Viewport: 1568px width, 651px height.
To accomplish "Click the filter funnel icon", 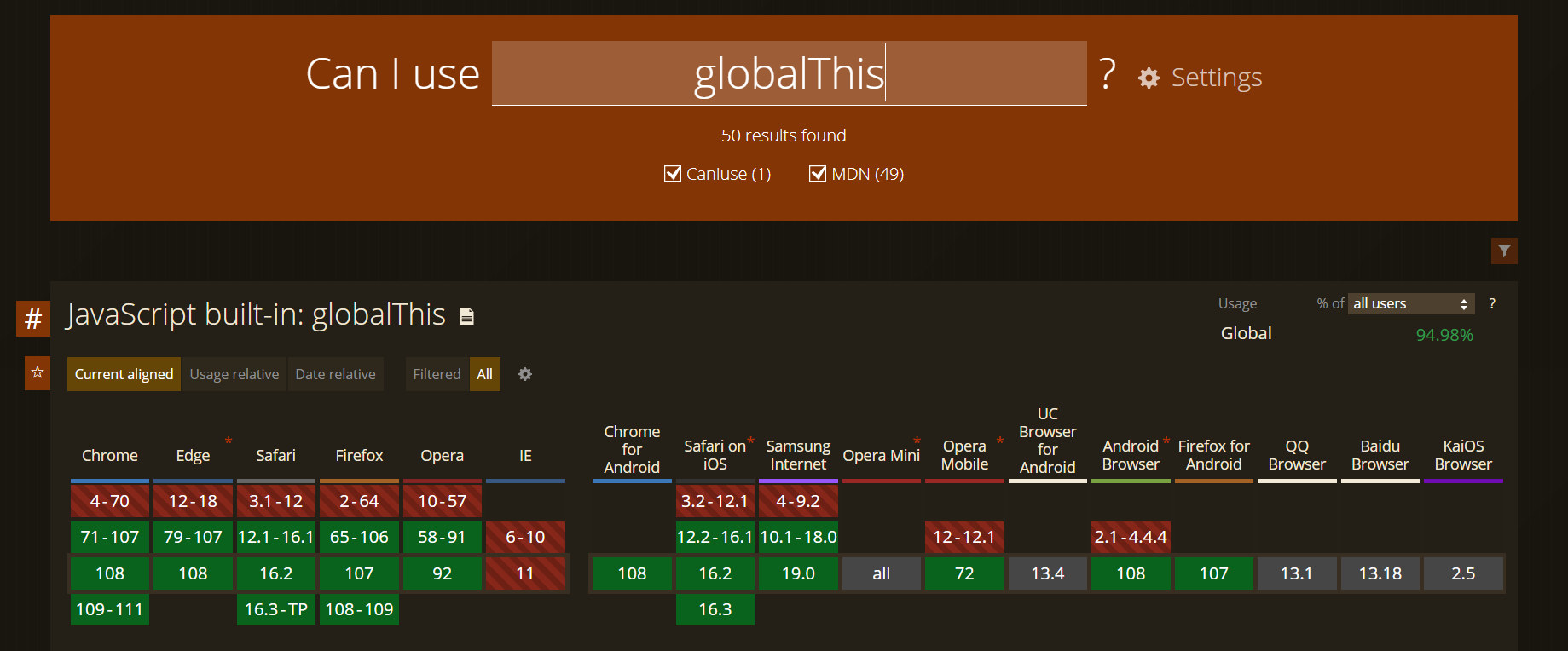I will tap(1504, 251).
